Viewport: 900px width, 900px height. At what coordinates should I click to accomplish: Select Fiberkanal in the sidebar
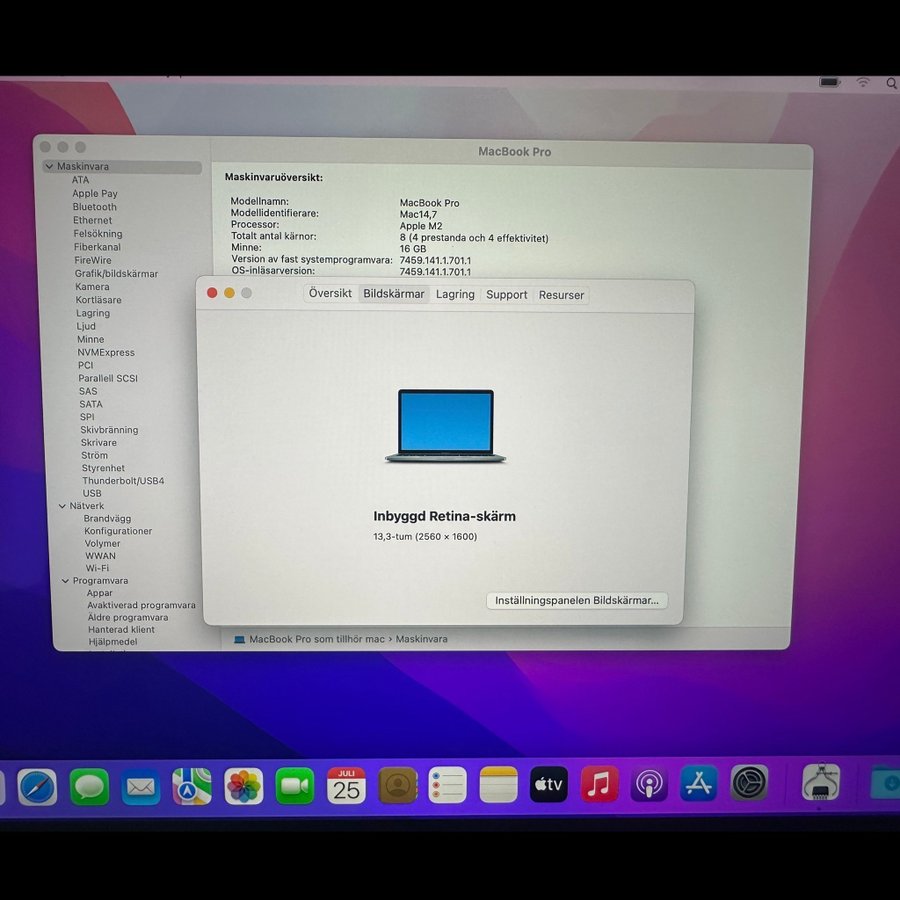[97, 247]
